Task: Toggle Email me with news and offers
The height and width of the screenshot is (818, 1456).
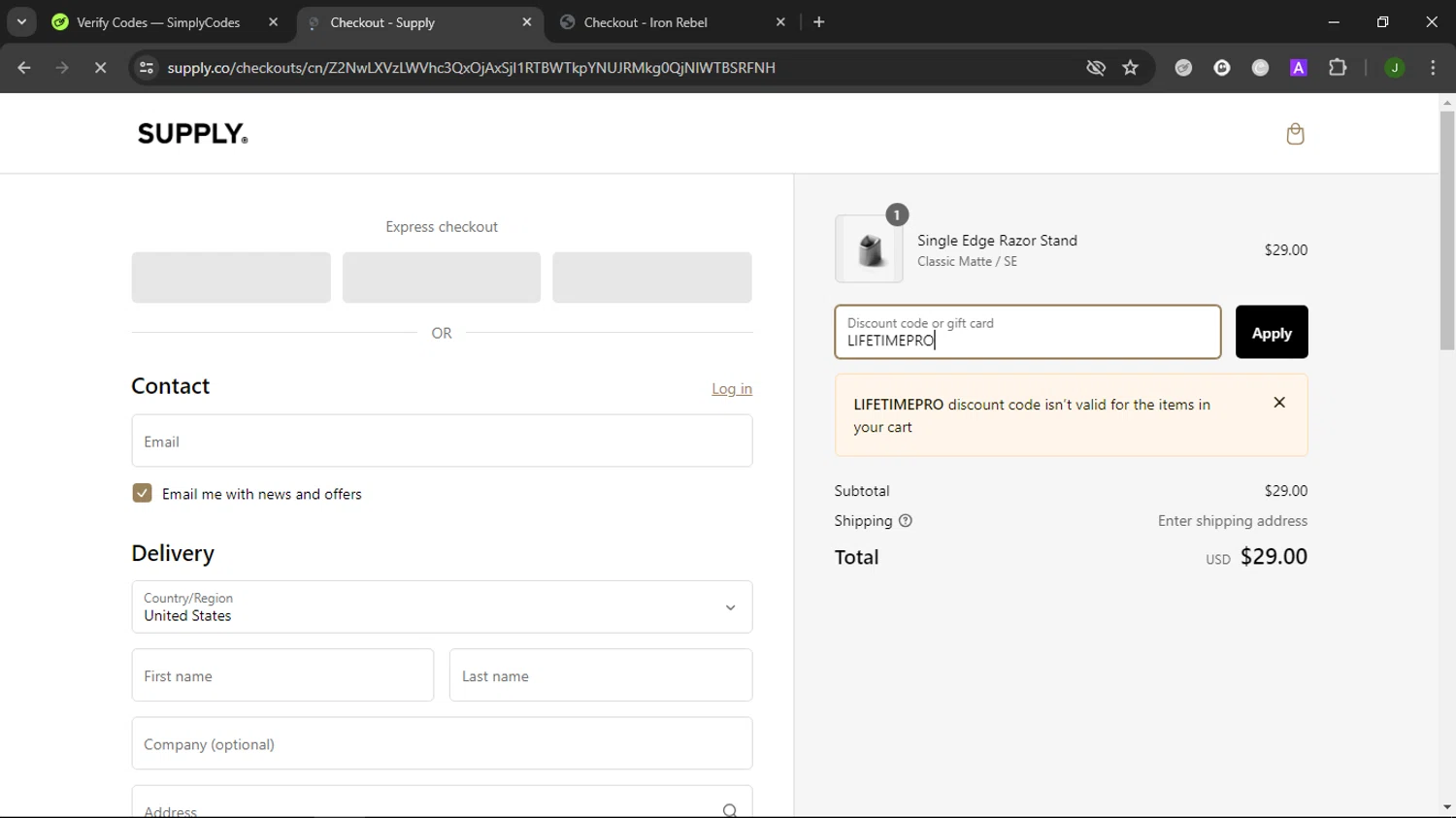Action: tap(143, 493)
